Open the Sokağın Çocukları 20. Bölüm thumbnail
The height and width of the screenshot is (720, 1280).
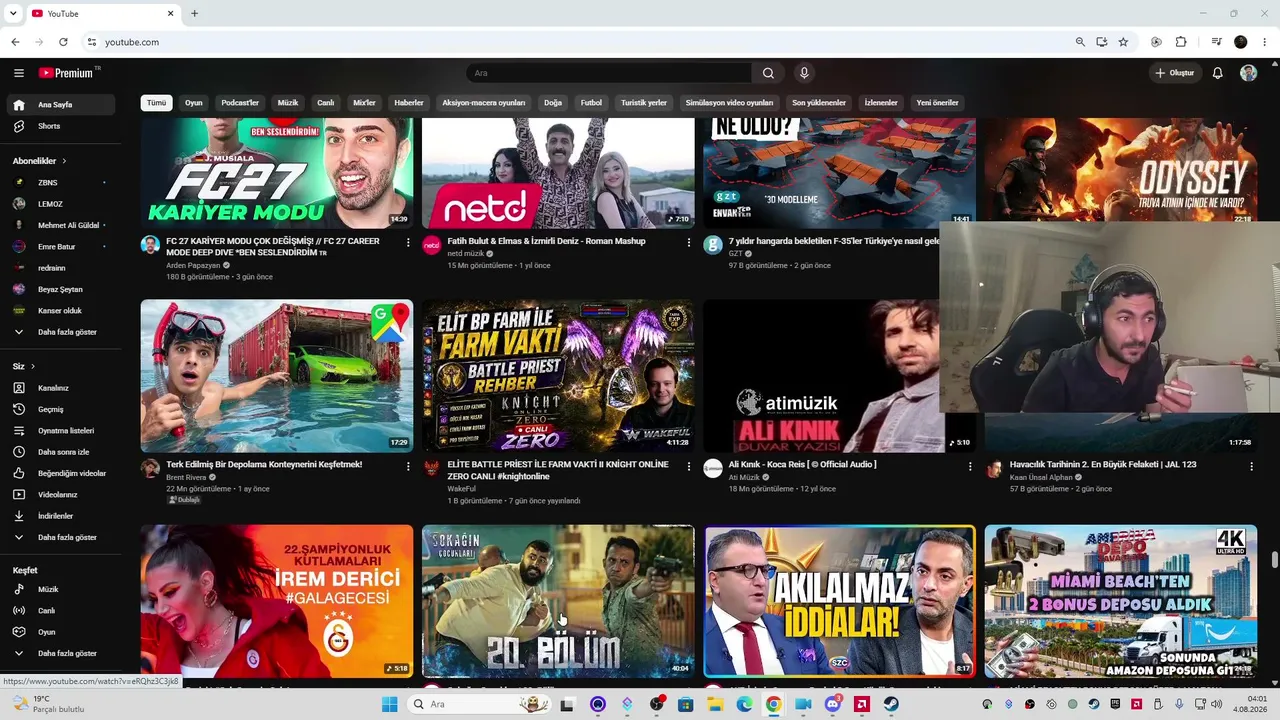click(558, 601)
